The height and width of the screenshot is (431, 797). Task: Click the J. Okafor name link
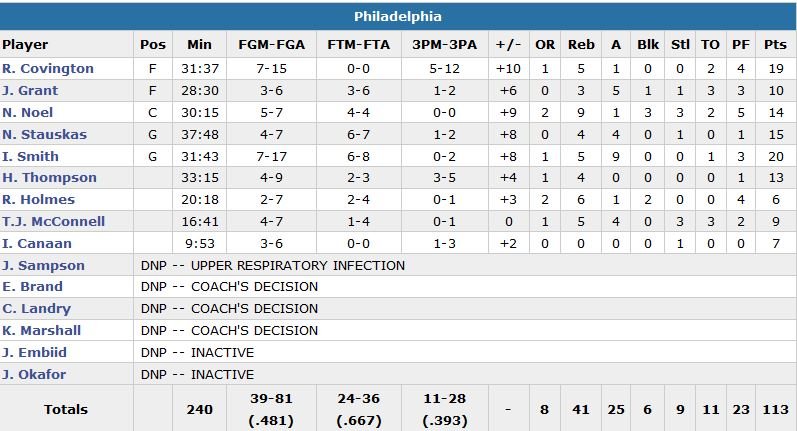tap(36, 375)
